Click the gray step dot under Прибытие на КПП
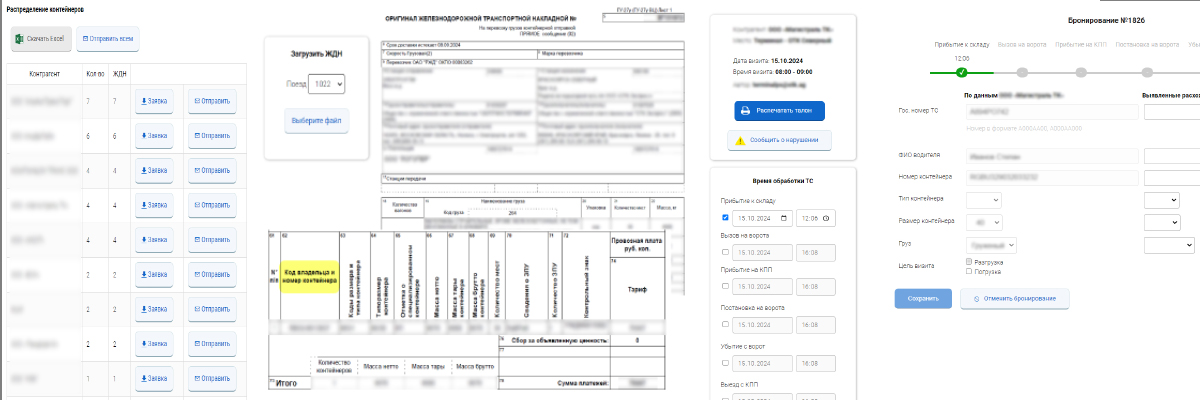Screen dimensions: 1200x400 1081,72
